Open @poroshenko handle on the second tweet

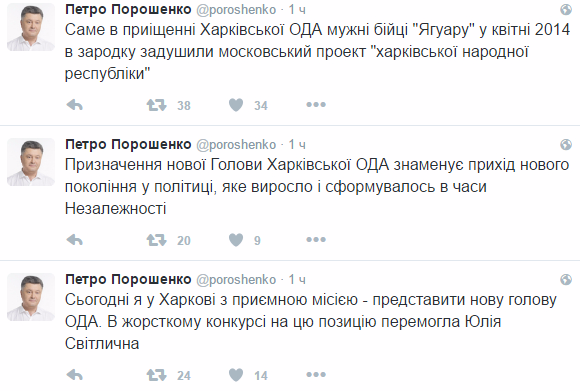pyautogui.click(x=236, y=145)
